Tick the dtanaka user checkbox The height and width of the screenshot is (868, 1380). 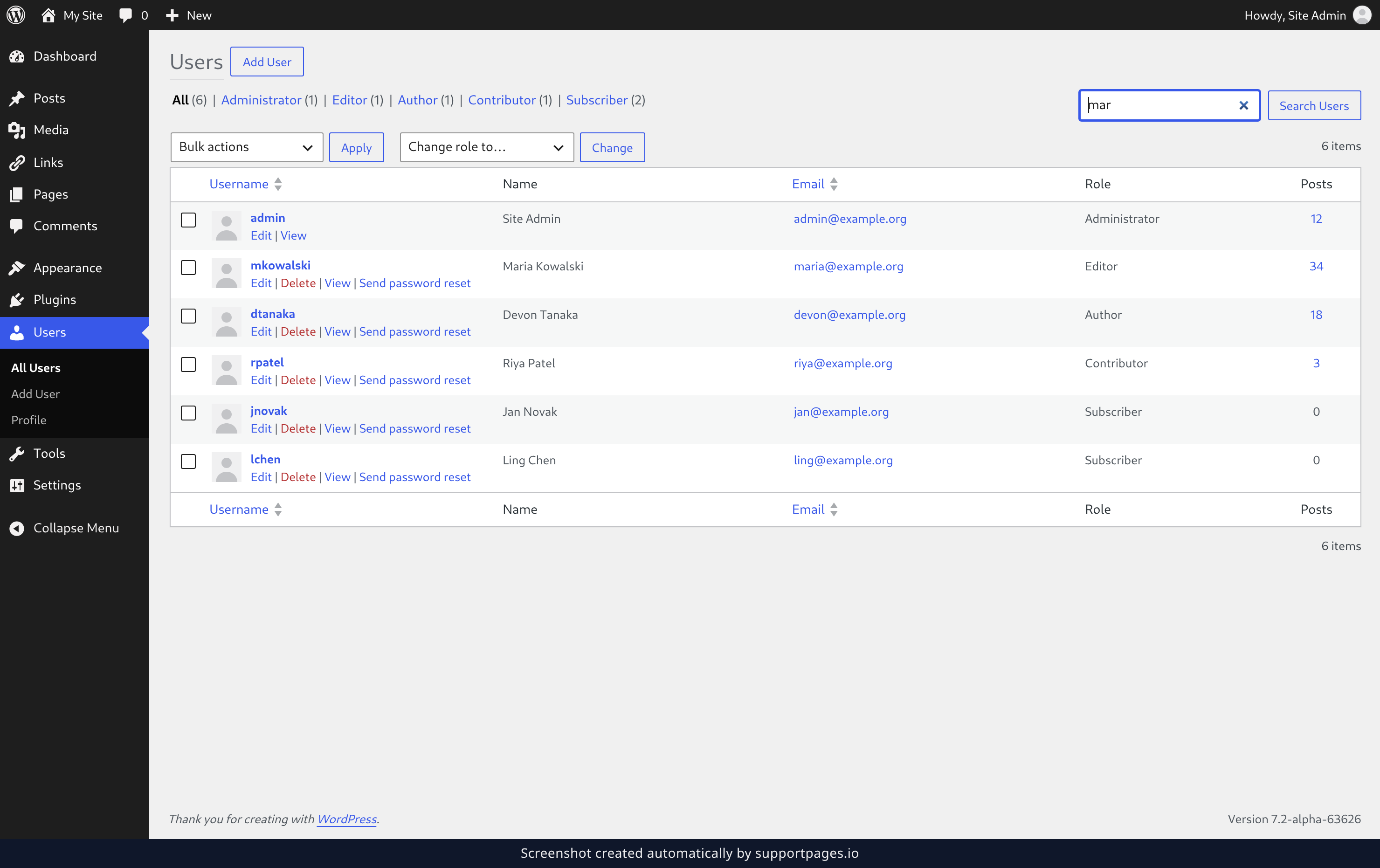[x=188, y=316]
